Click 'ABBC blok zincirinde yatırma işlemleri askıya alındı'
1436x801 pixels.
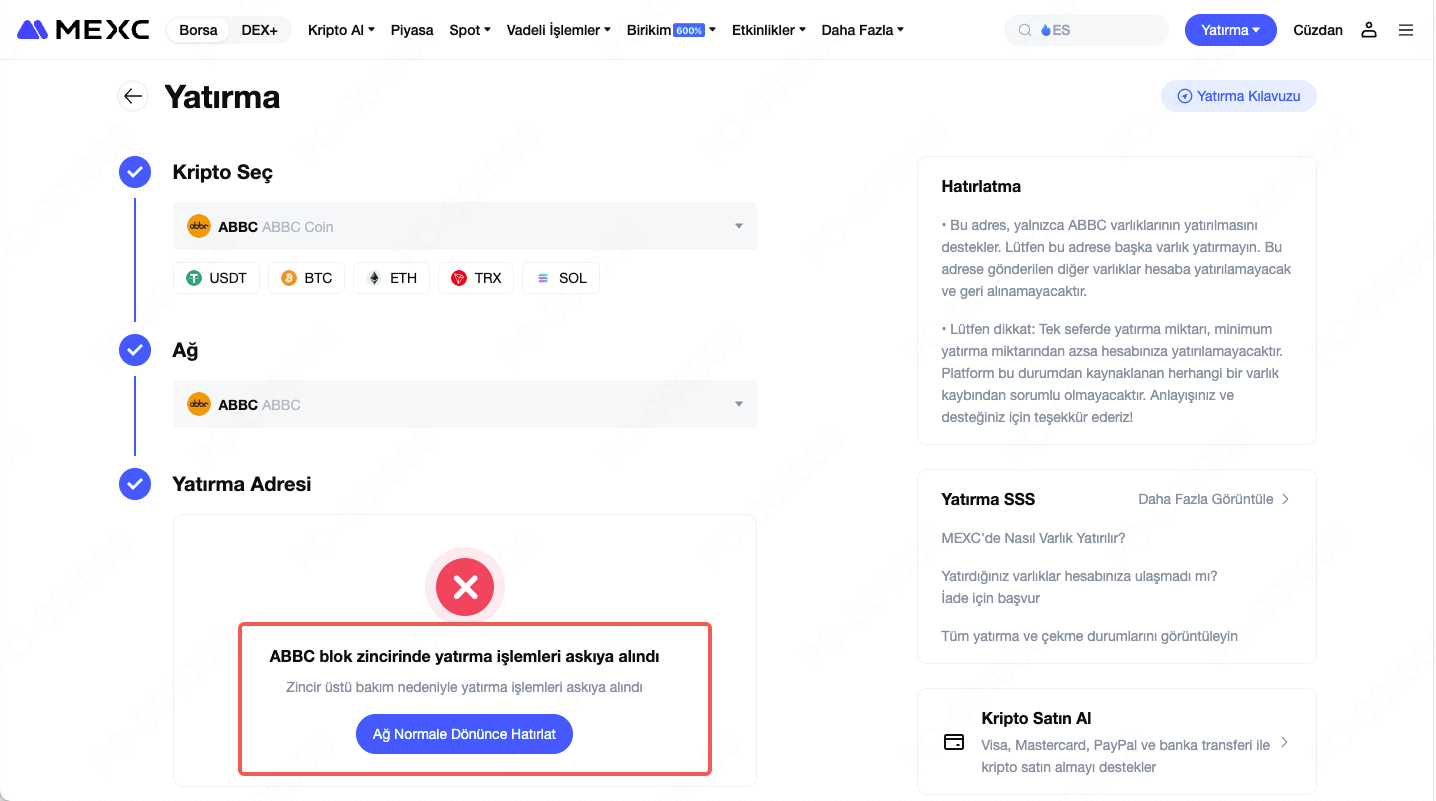click(465, 656)
